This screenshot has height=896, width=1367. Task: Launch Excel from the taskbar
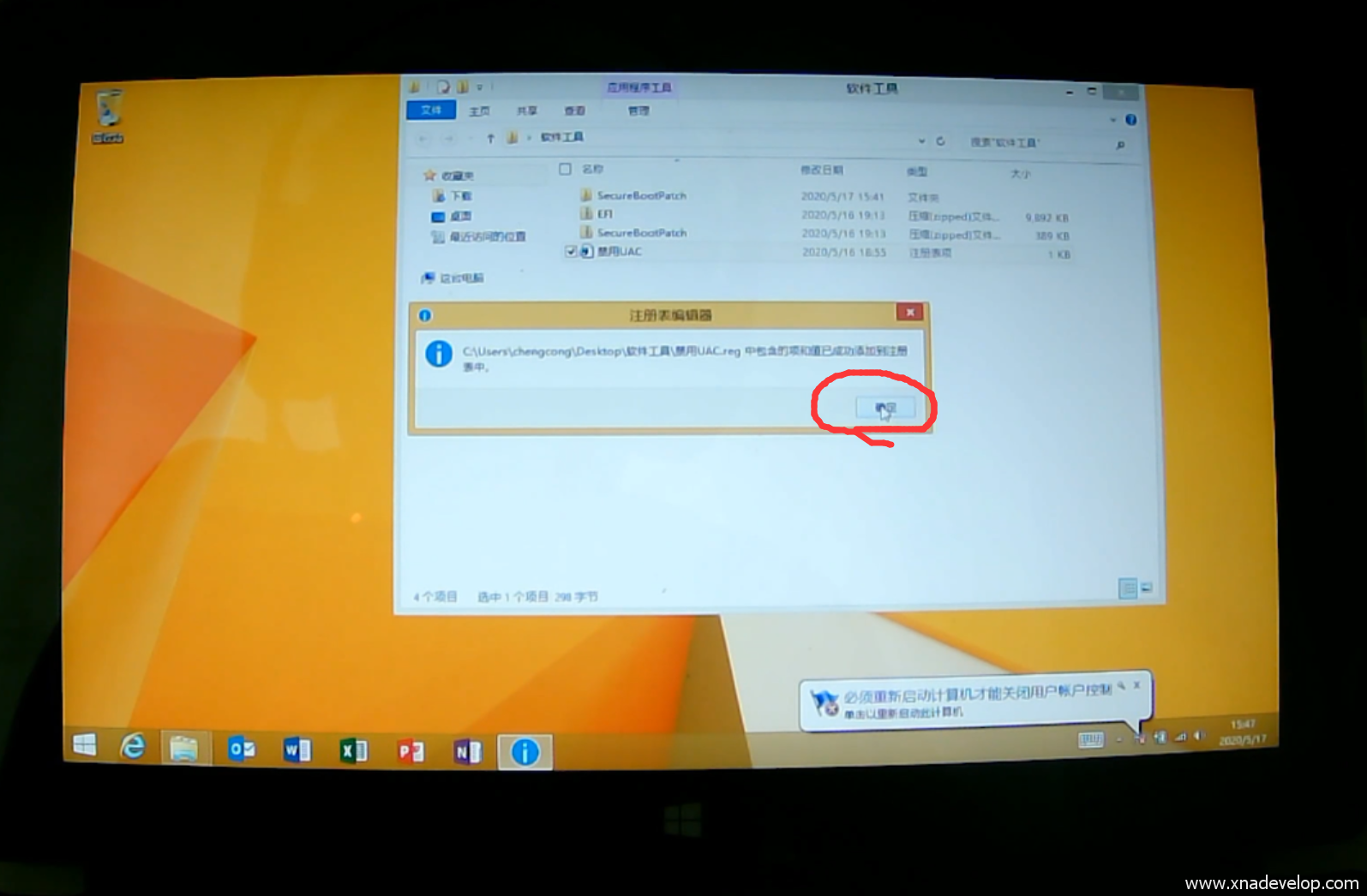pos(353,751)
